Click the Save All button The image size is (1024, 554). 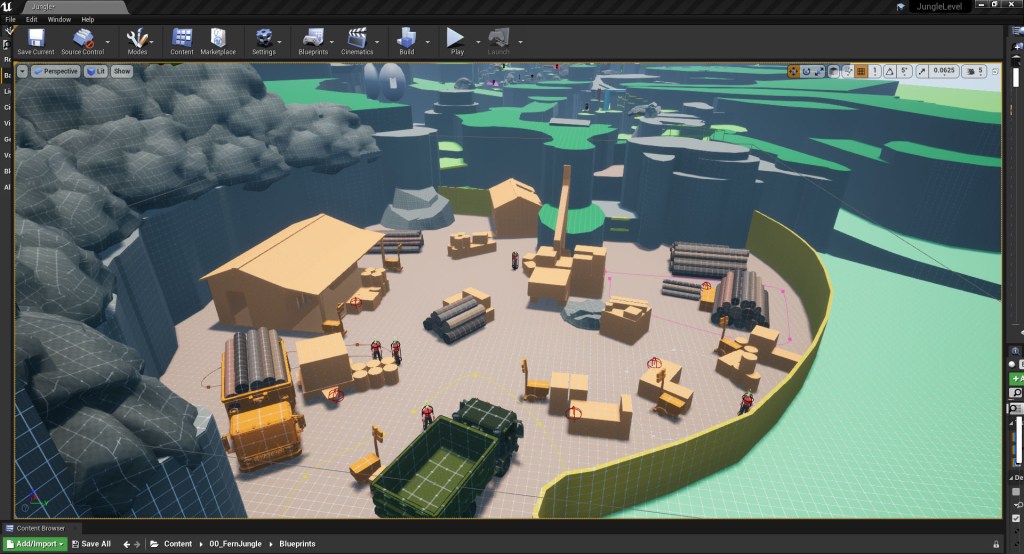[x=91, y=544]
